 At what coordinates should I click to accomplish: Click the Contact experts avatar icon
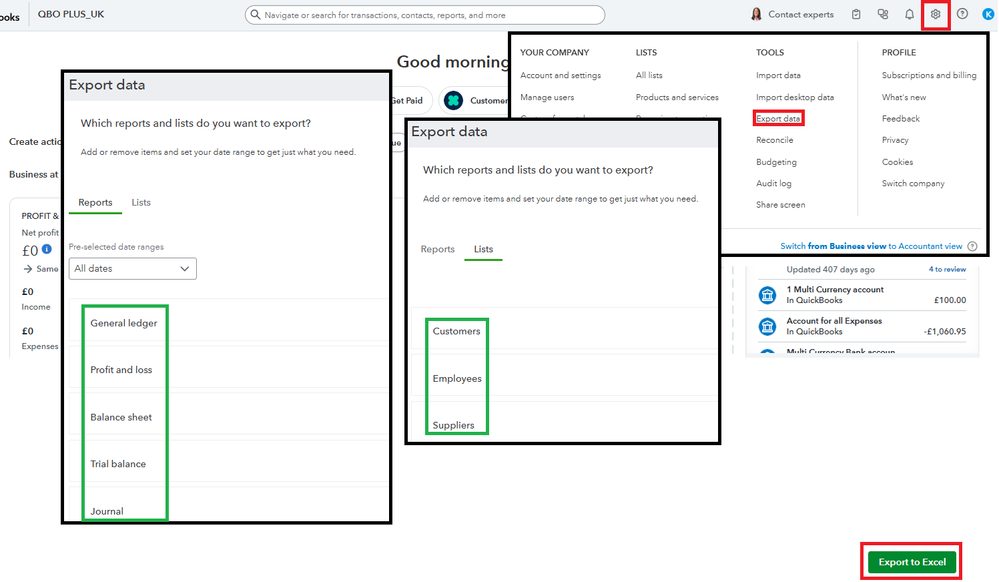(756, 14)
